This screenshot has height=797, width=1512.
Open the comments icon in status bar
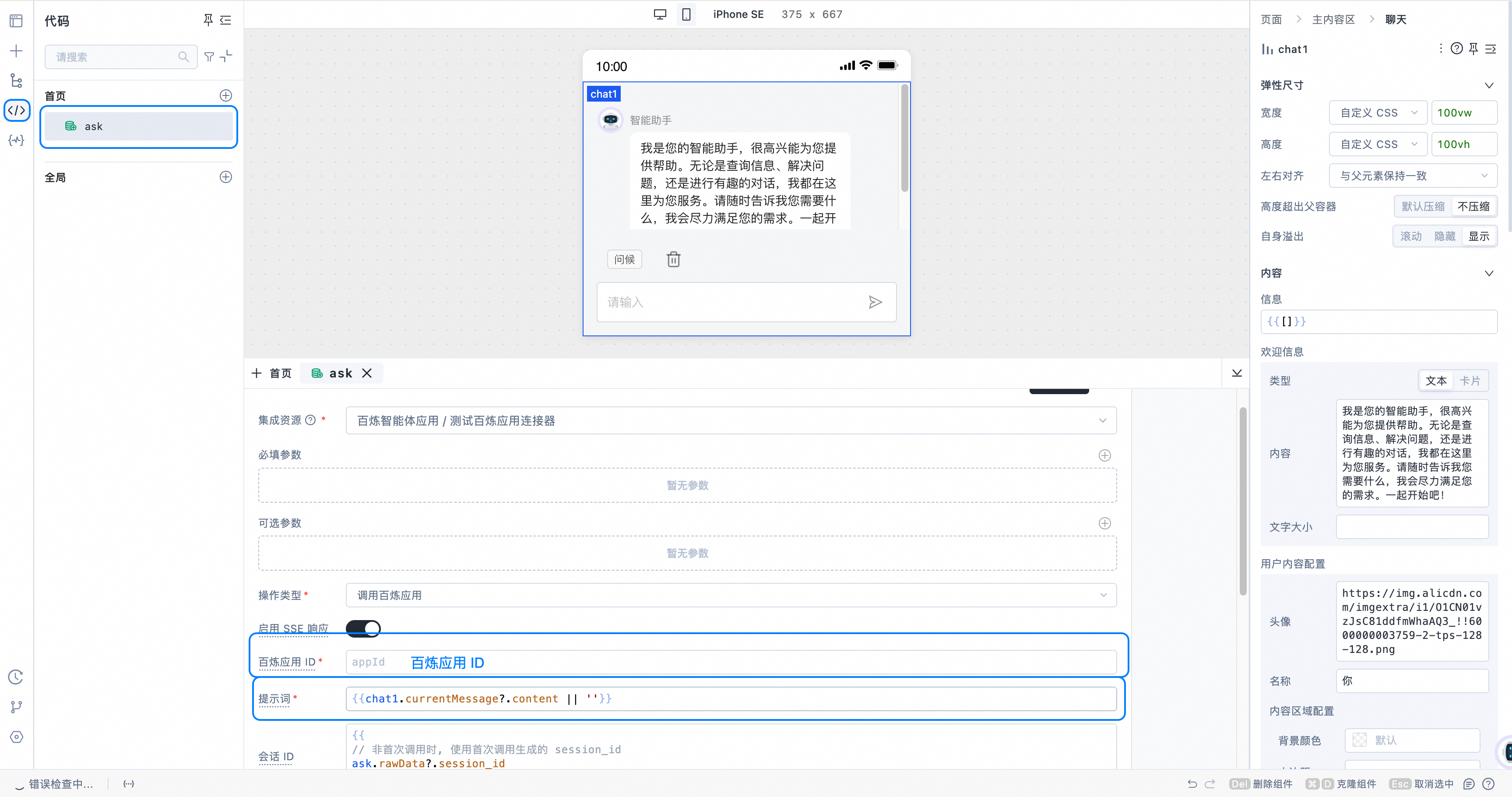click(1469, 783)
